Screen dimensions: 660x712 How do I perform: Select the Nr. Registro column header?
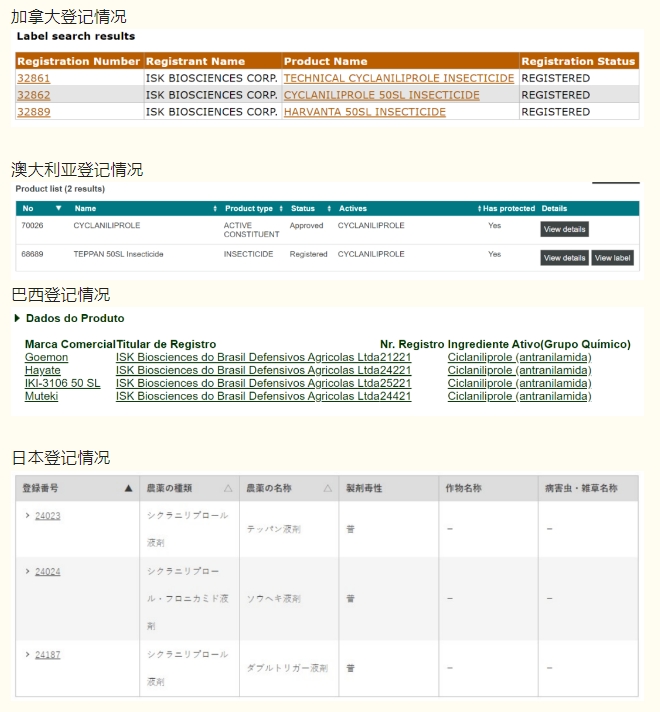[412, 344]
